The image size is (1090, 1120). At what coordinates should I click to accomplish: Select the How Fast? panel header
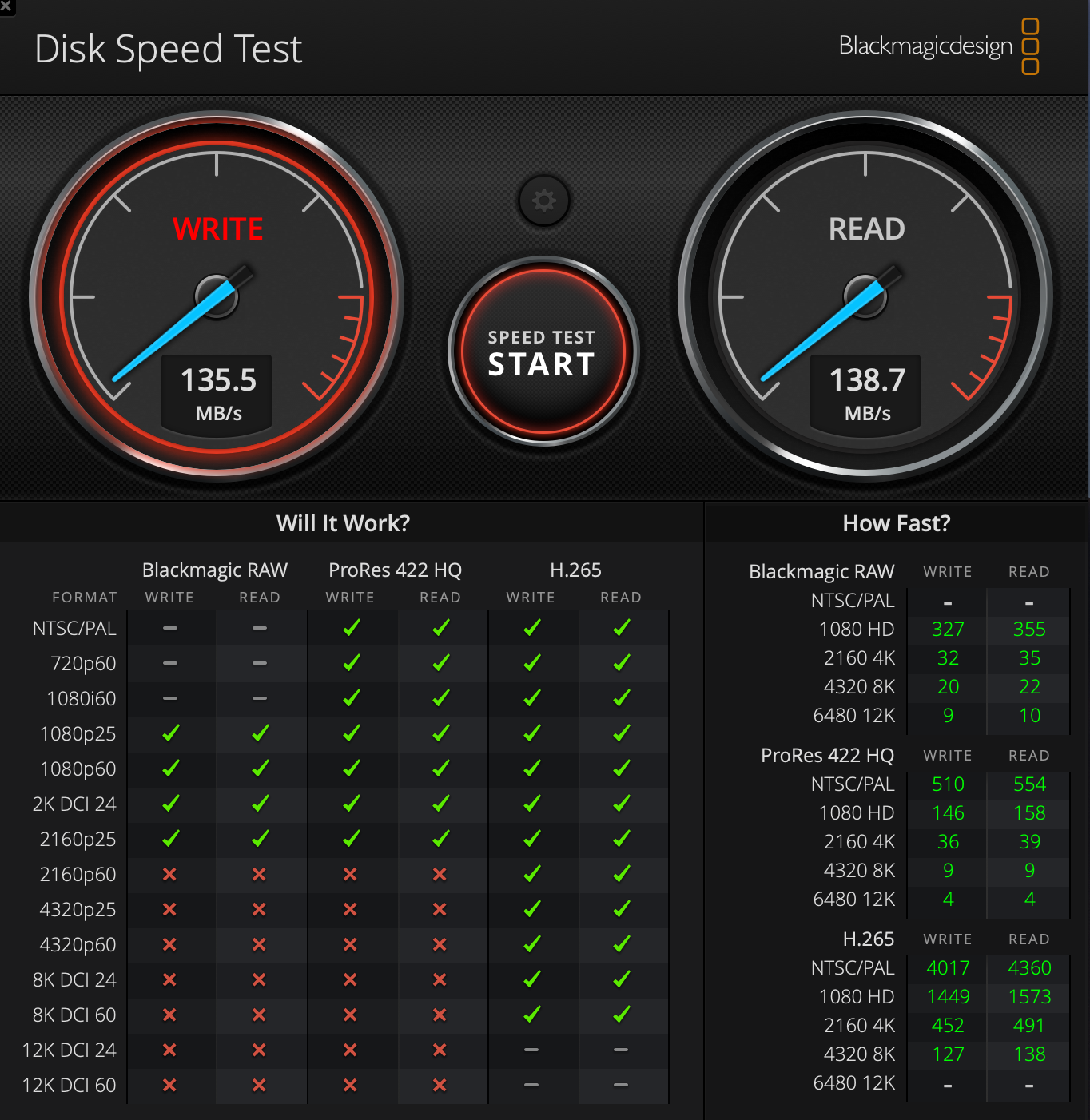coord(897,523)
